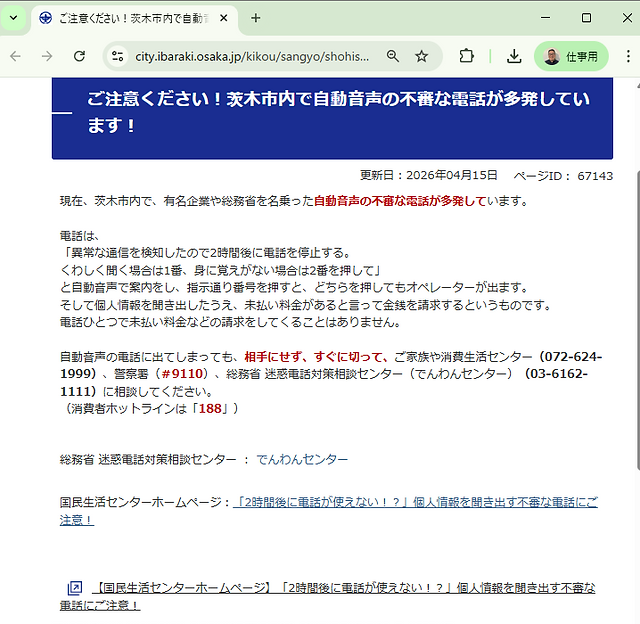
Task: Click the line 「異常な通信を検知したので
Action: click(x=206, y=253)
